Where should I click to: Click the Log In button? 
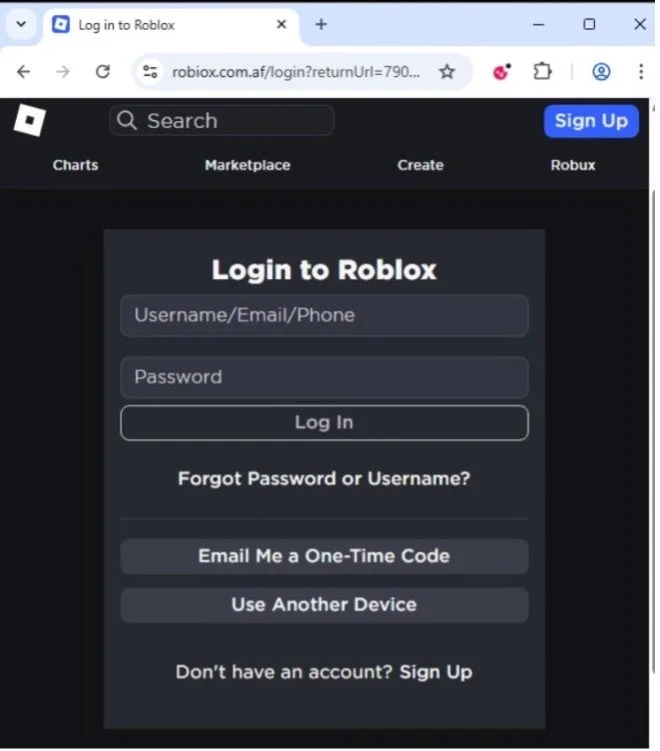click(324, 423)
